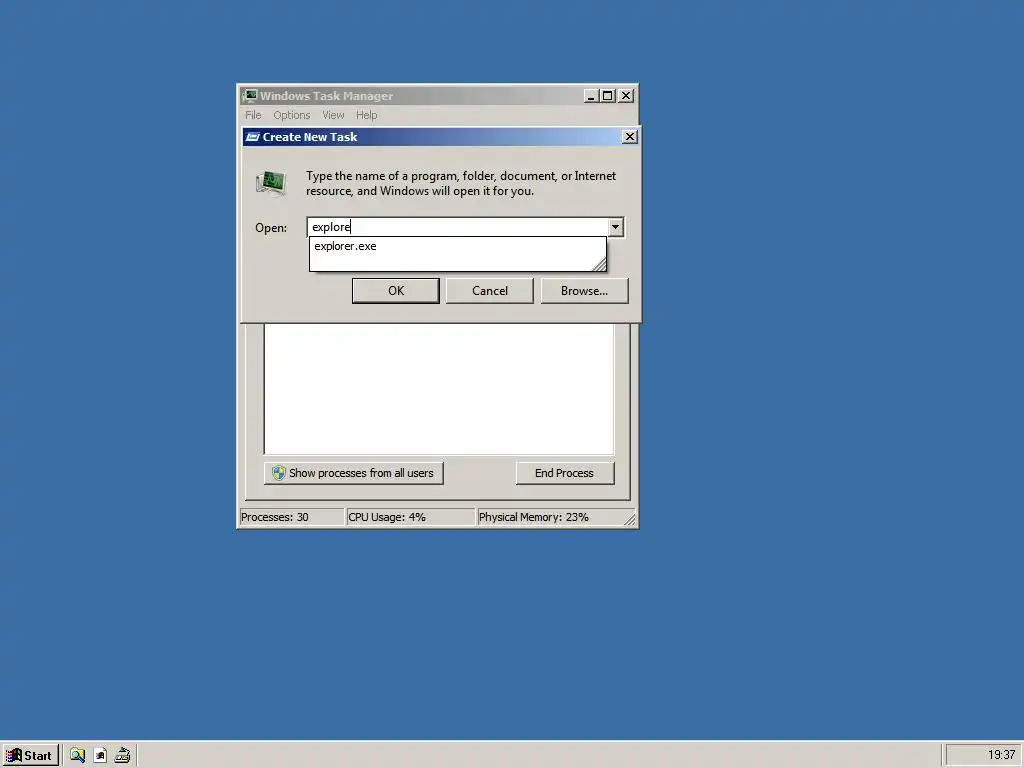
Task: Open the Browse... file picker
Action: 584,291
